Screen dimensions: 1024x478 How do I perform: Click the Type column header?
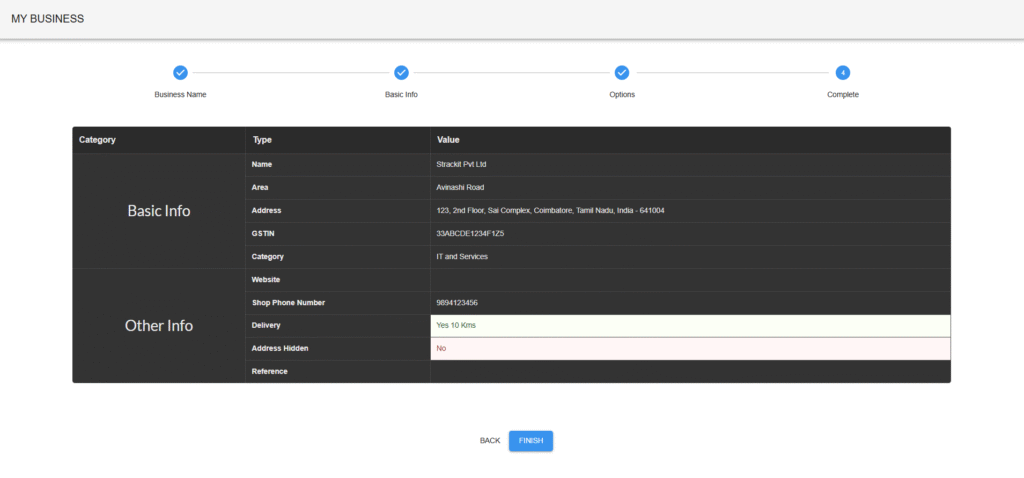263,140
